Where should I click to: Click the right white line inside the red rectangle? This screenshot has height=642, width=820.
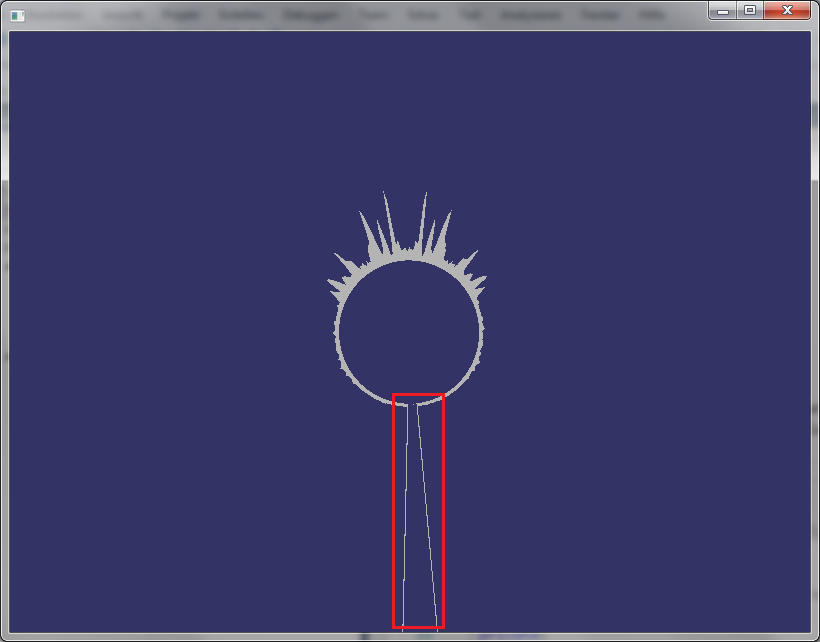coord(427,510)
